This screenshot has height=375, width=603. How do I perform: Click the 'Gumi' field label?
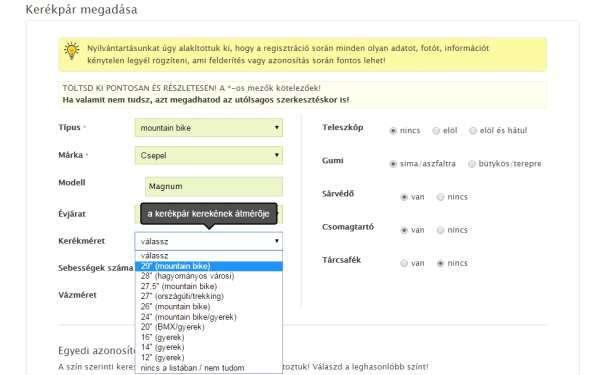click(333, 160)
